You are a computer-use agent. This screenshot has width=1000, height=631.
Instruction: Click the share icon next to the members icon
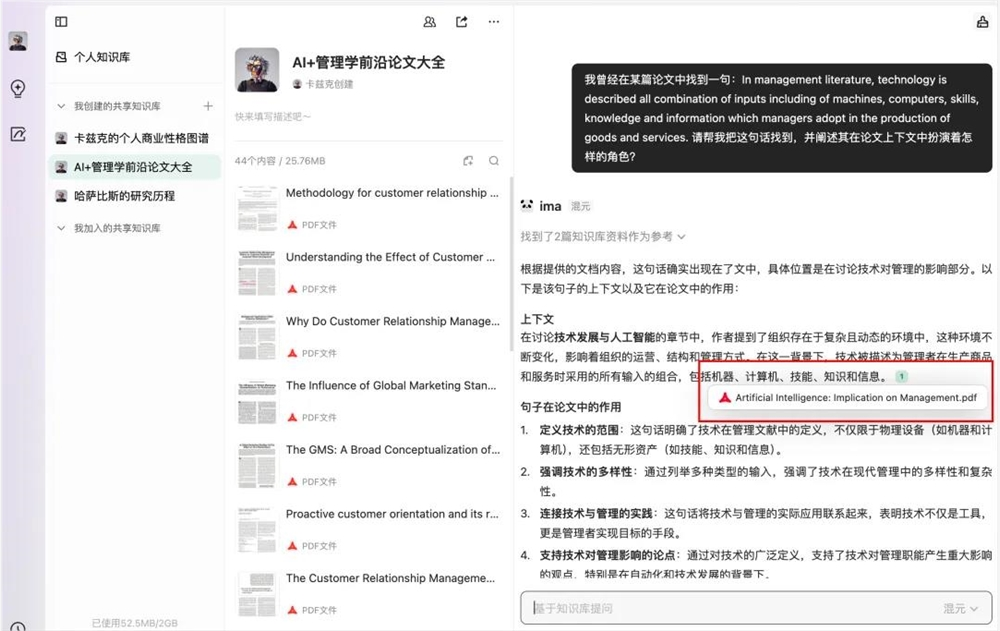point(461,21)
